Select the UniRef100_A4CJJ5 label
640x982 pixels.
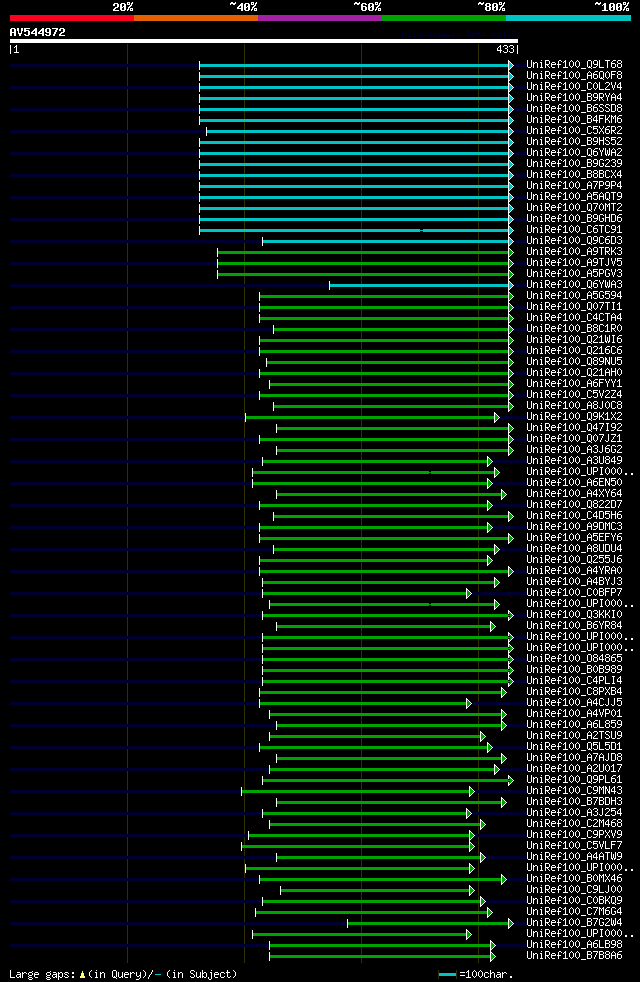tap(574, 703)
